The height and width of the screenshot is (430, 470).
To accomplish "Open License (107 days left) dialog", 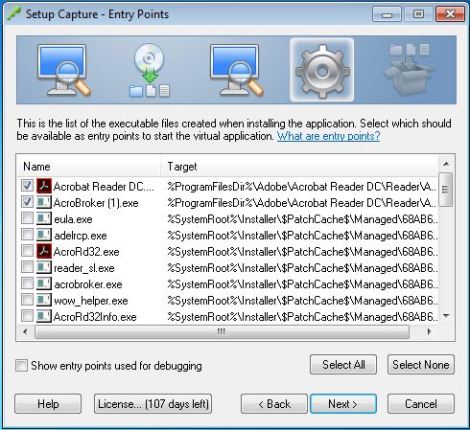I will [153, 404].
